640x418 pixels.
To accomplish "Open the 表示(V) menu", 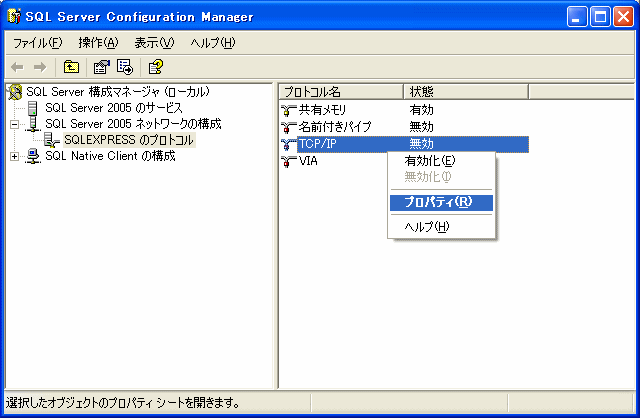I will pos(154,43).
